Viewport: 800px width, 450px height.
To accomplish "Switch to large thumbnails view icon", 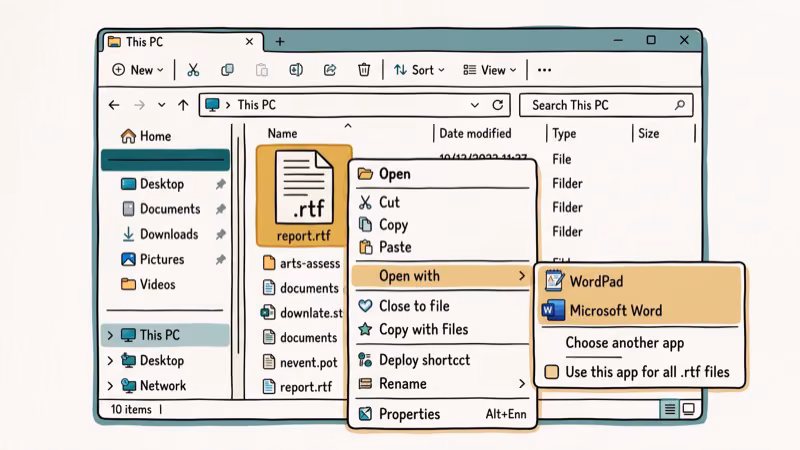I will click(688, 409).
